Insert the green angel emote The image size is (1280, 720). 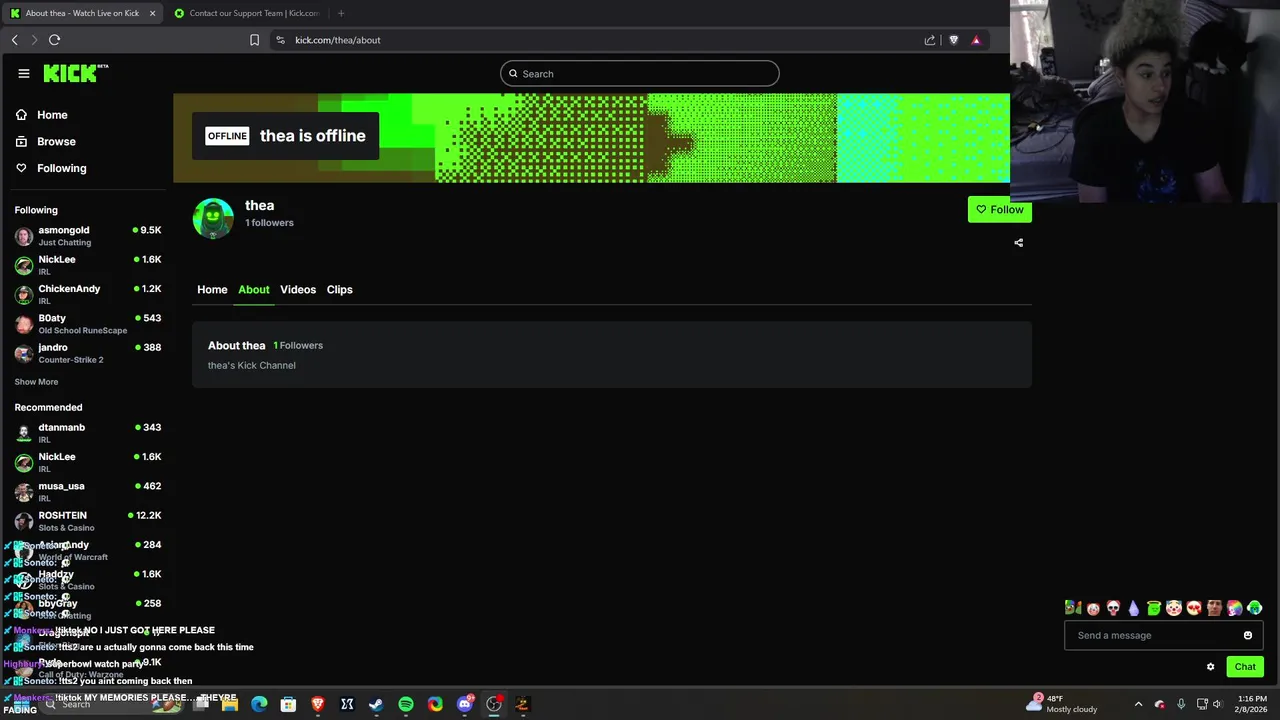1153,608
